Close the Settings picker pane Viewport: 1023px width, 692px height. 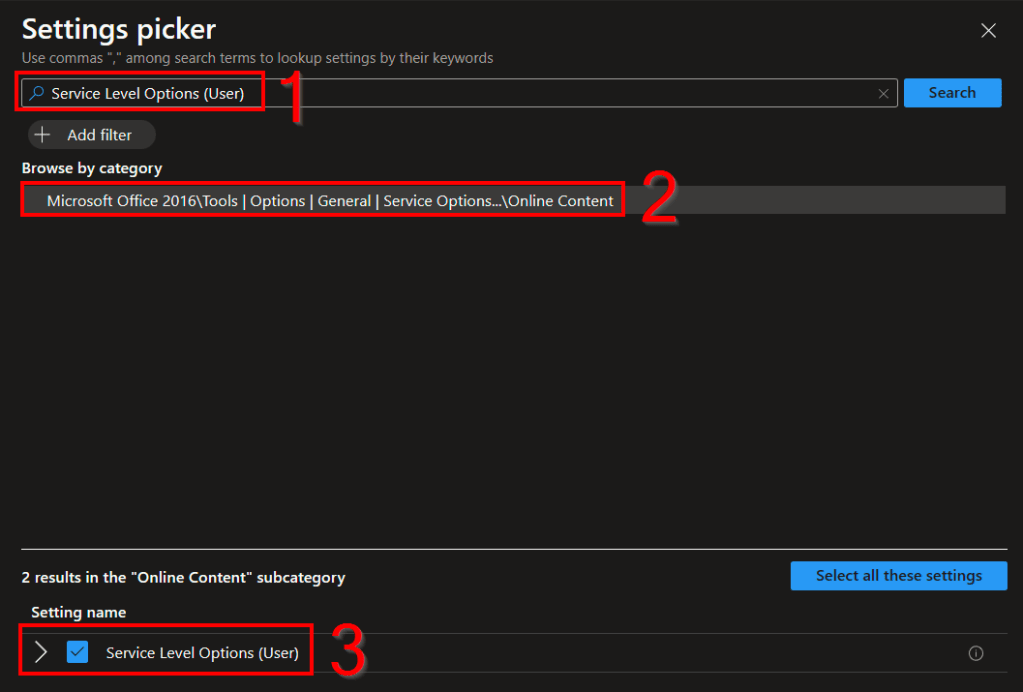988,31
